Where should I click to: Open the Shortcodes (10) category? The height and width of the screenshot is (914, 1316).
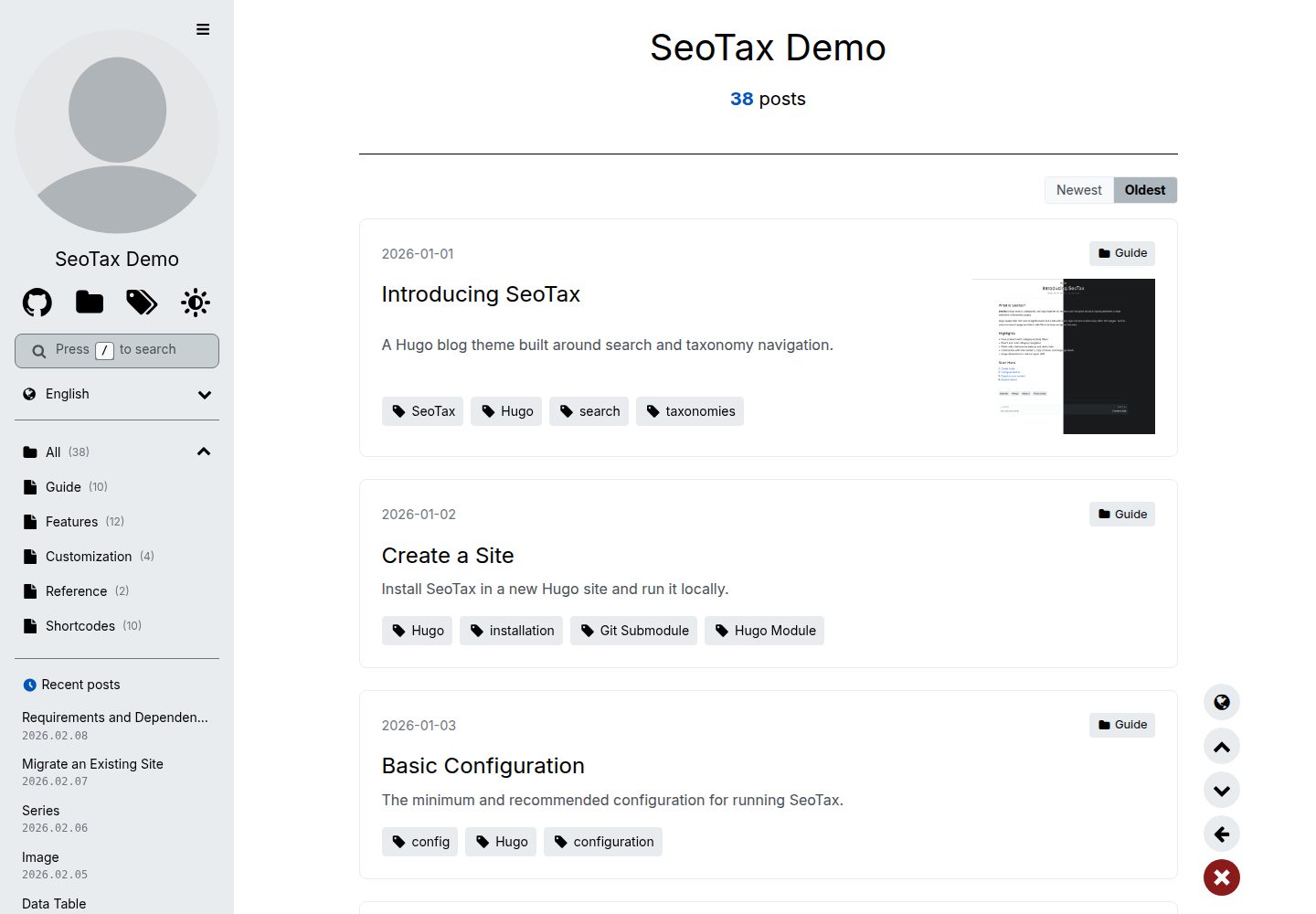click(x=82, y=626)
